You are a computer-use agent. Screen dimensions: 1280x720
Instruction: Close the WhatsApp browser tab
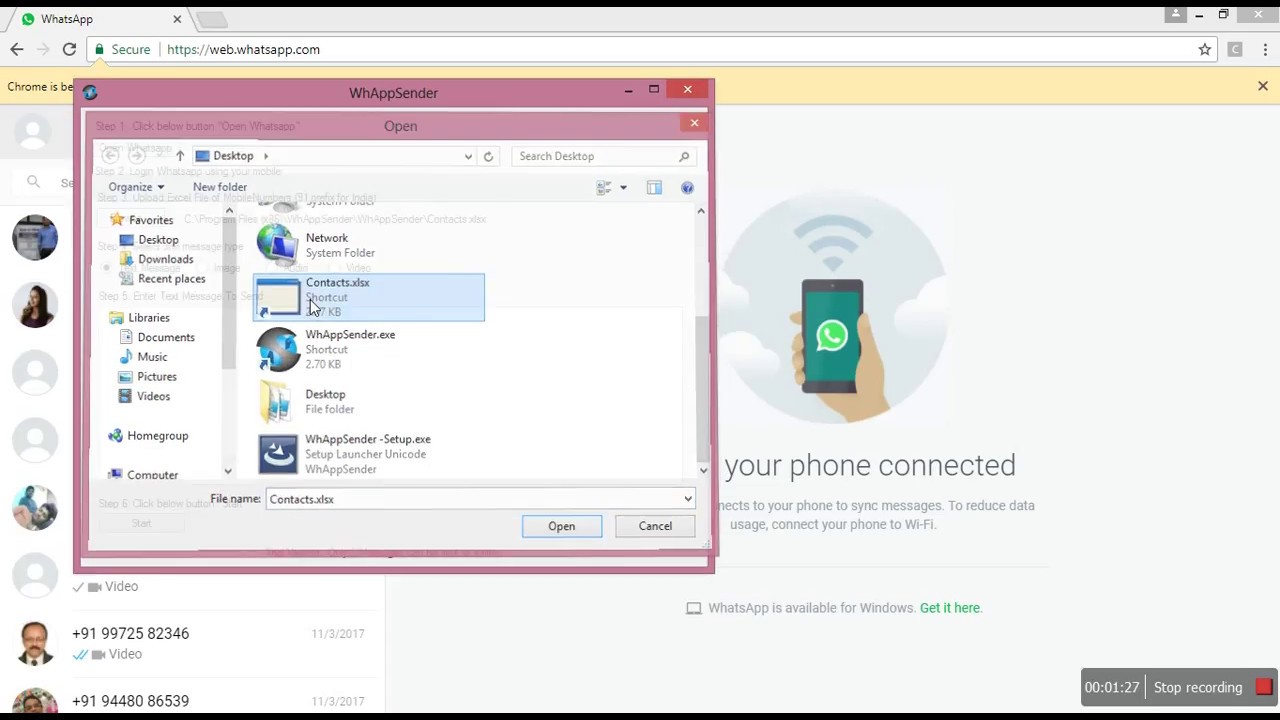(177, 19)
